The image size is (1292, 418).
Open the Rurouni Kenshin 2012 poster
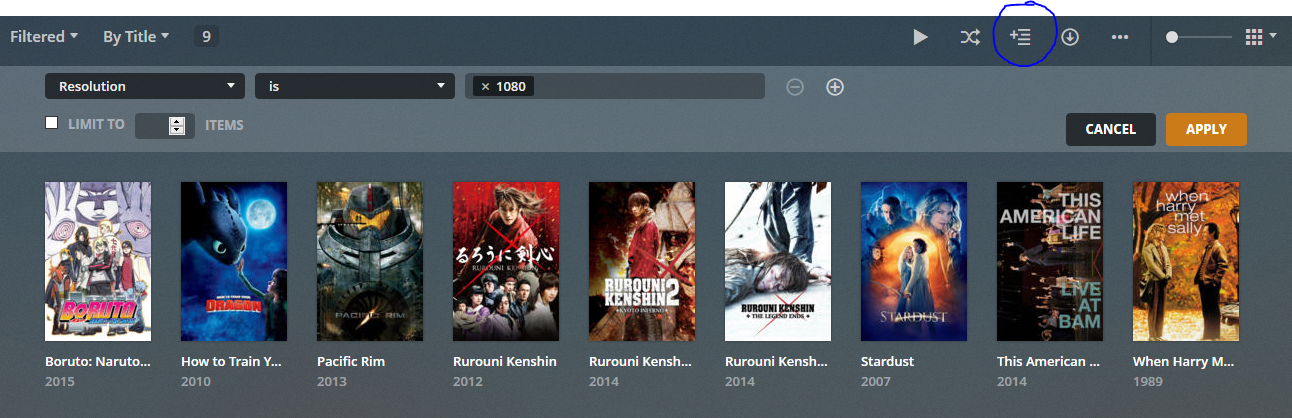(x=506, y=261)
